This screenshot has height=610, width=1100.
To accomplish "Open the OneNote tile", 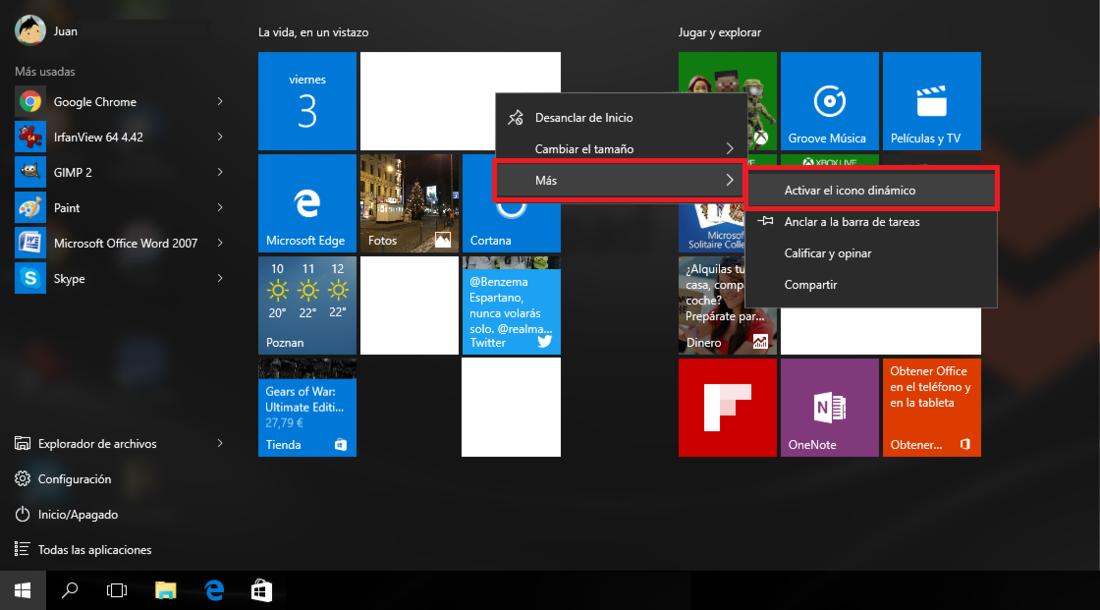I will [x=830, y=407].
